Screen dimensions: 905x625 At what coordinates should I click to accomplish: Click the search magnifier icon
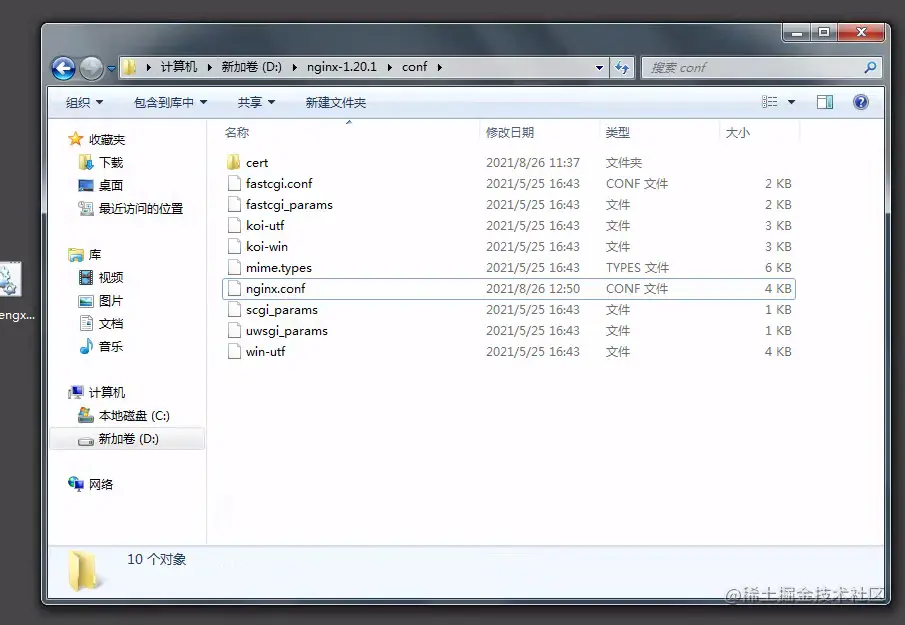pos(870,68)
